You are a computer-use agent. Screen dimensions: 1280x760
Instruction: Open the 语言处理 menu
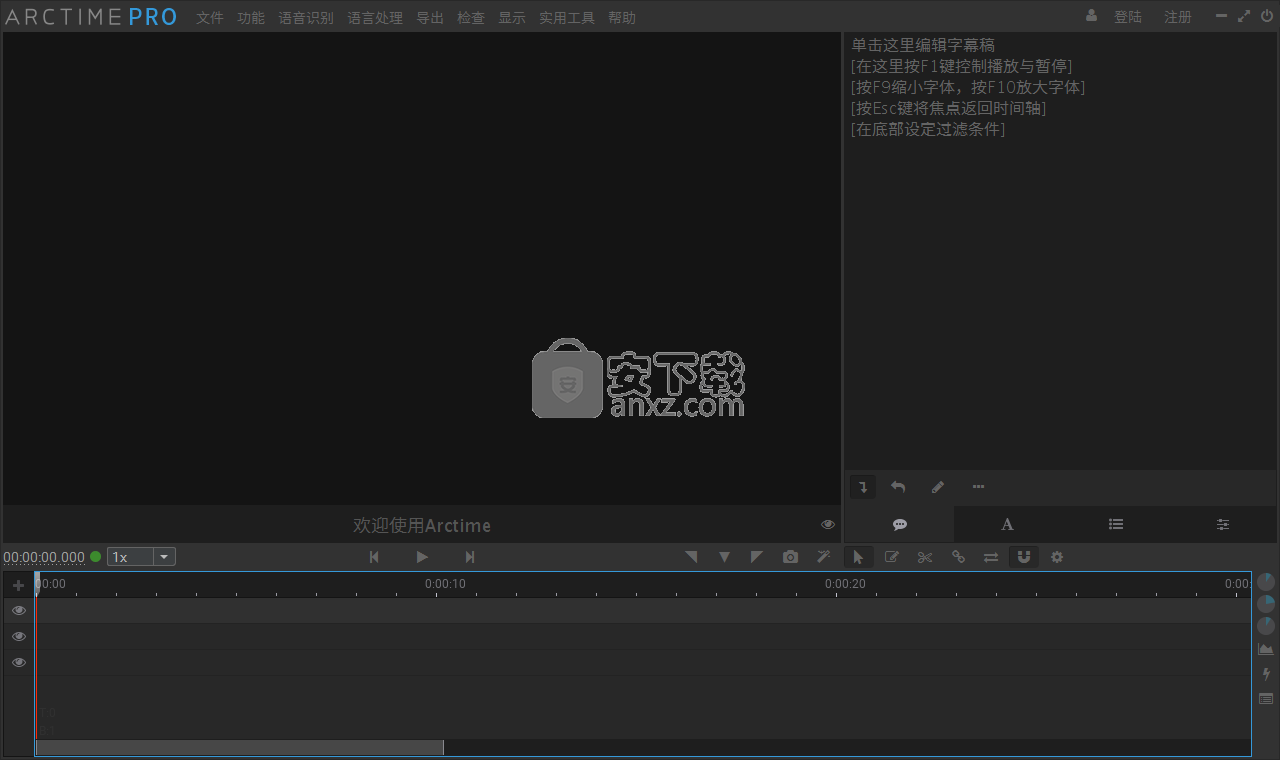[375, 18]
